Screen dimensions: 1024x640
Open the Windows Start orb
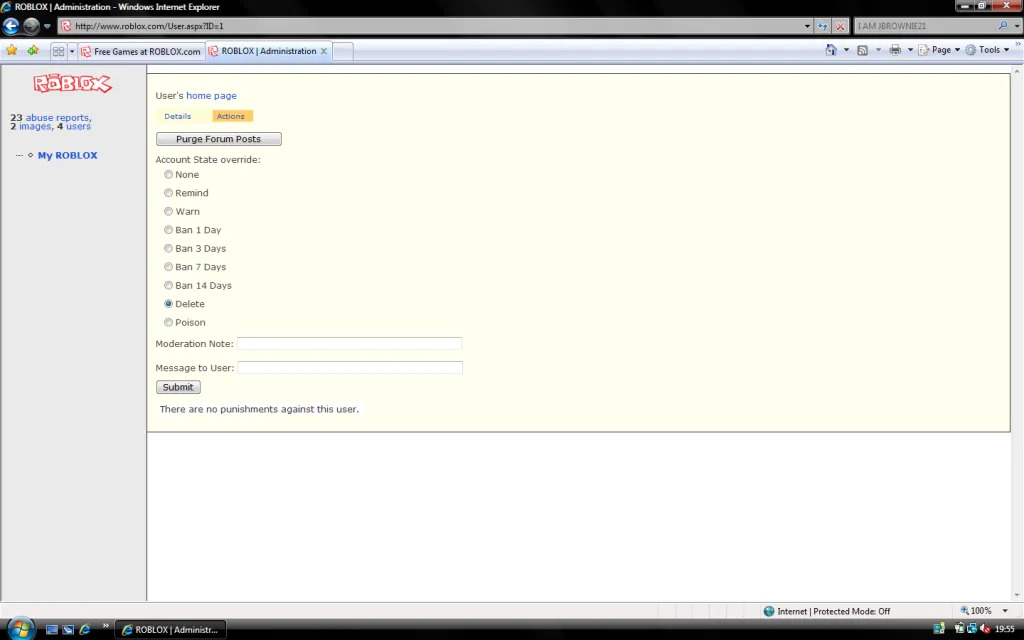pos(20,630)
